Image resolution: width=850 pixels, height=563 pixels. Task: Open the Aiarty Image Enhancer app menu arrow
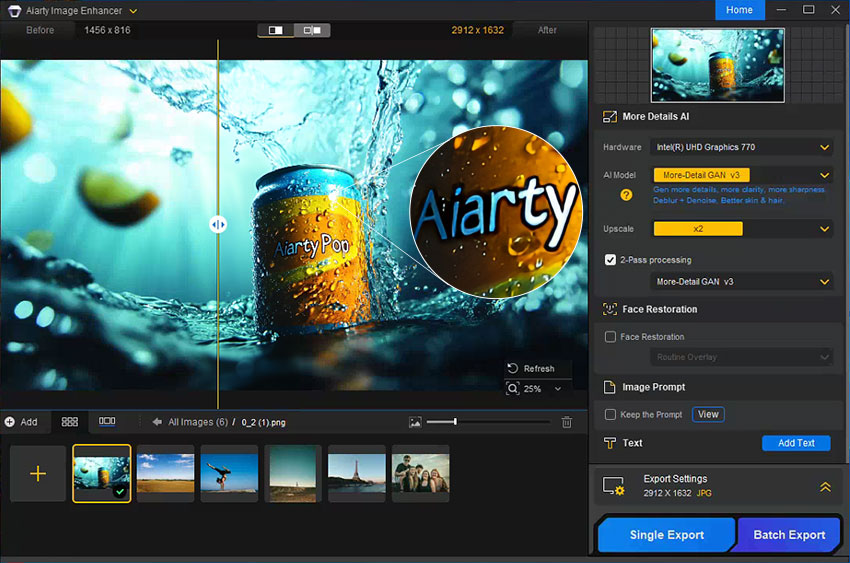[133, 11]
